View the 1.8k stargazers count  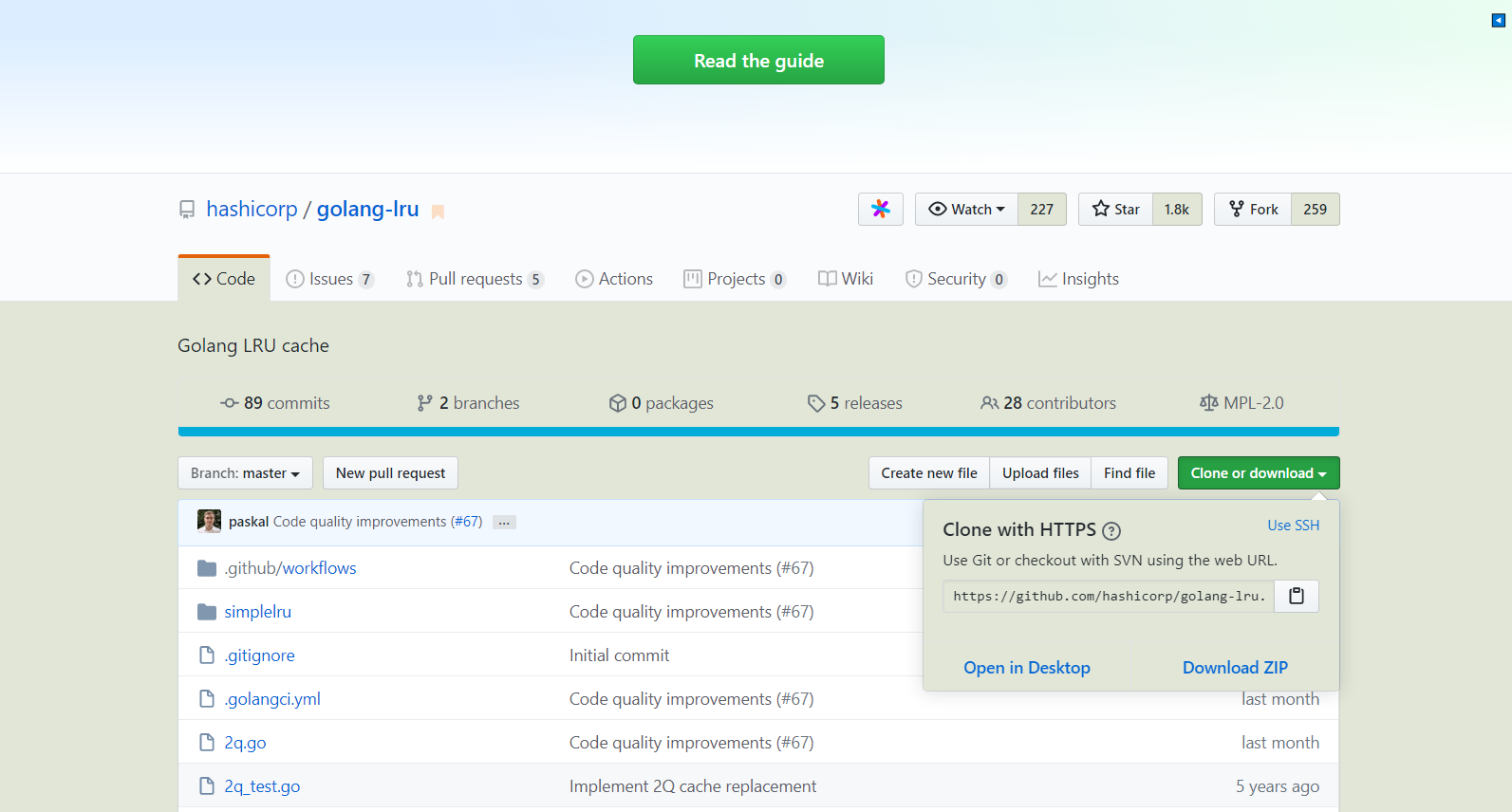(x=1177, y=209)
